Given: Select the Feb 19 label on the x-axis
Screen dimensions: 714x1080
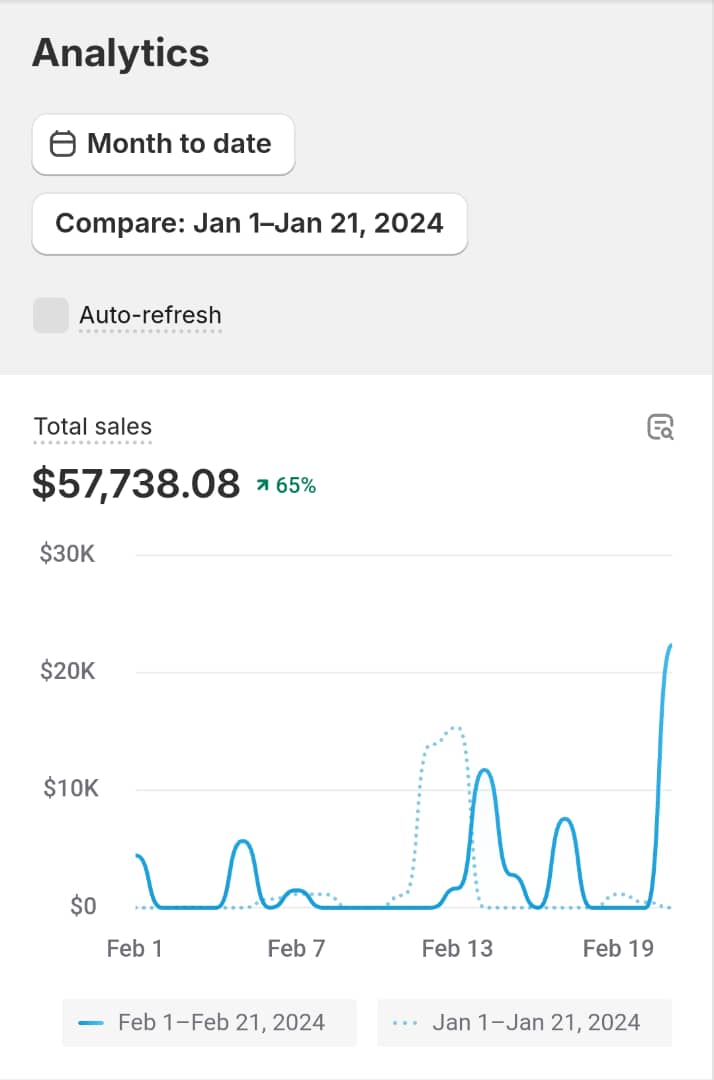Looking at the screenshot, I should [618, 948].
